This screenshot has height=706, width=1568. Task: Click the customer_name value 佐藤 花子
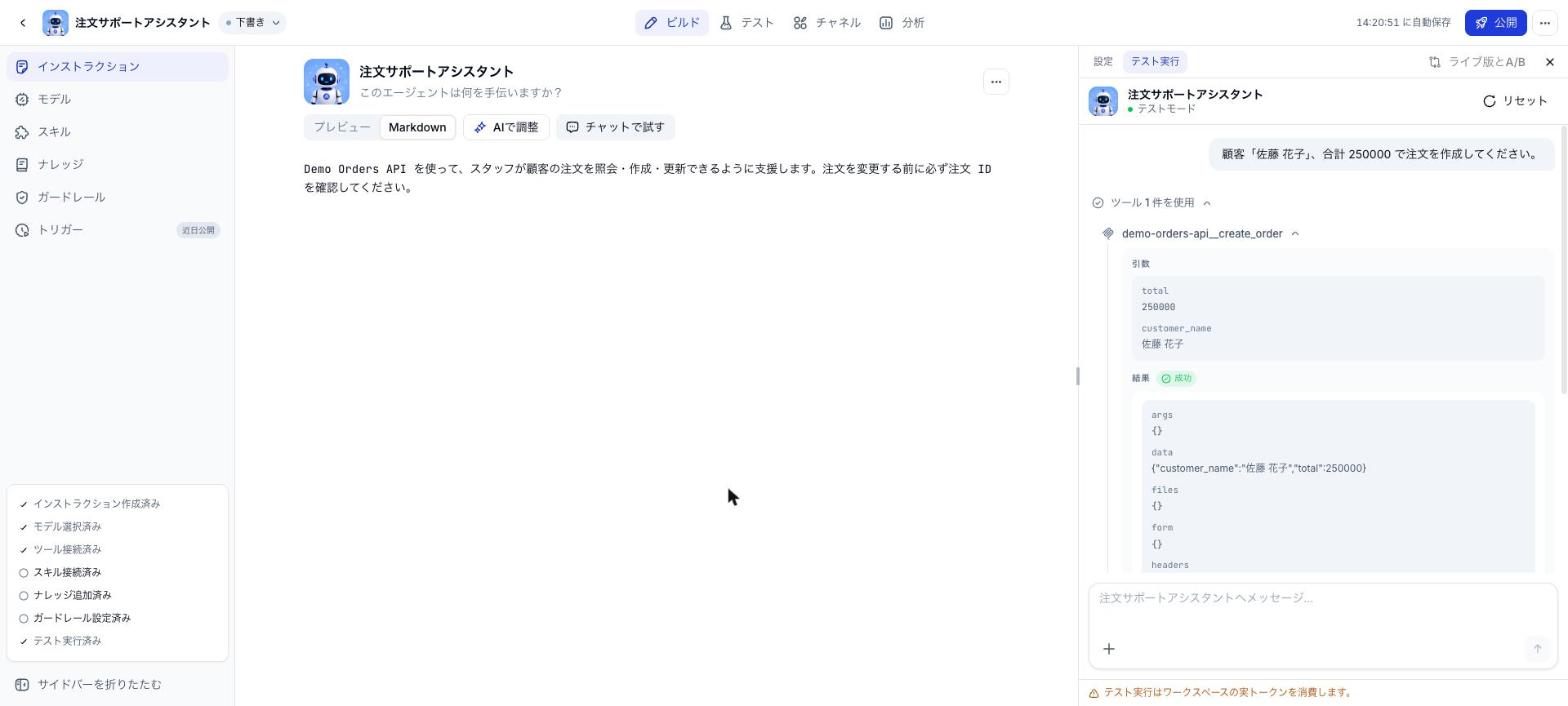(1162, 344)
